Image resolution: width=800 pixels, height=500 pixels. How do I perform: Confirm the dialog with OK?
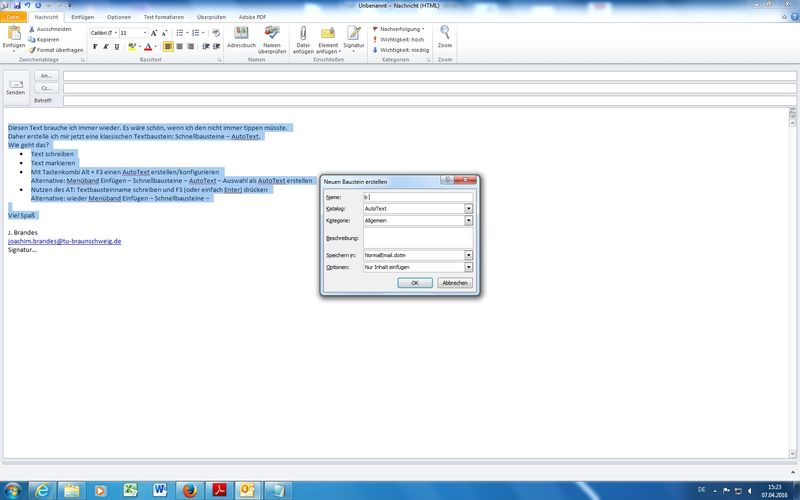tap(415, 283)
